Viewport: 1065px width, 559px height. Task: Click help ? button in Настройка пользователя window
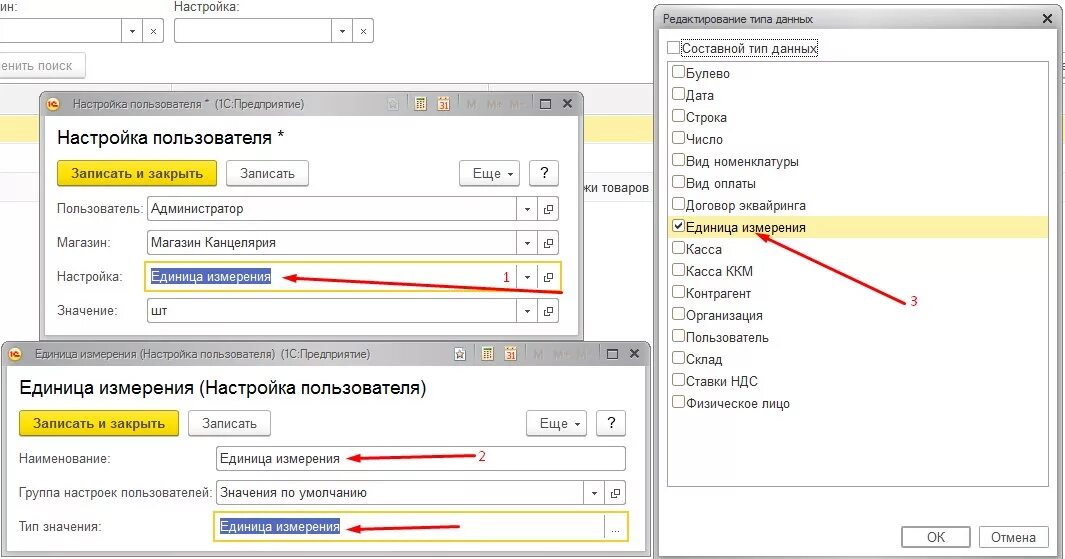coord(544,173)
